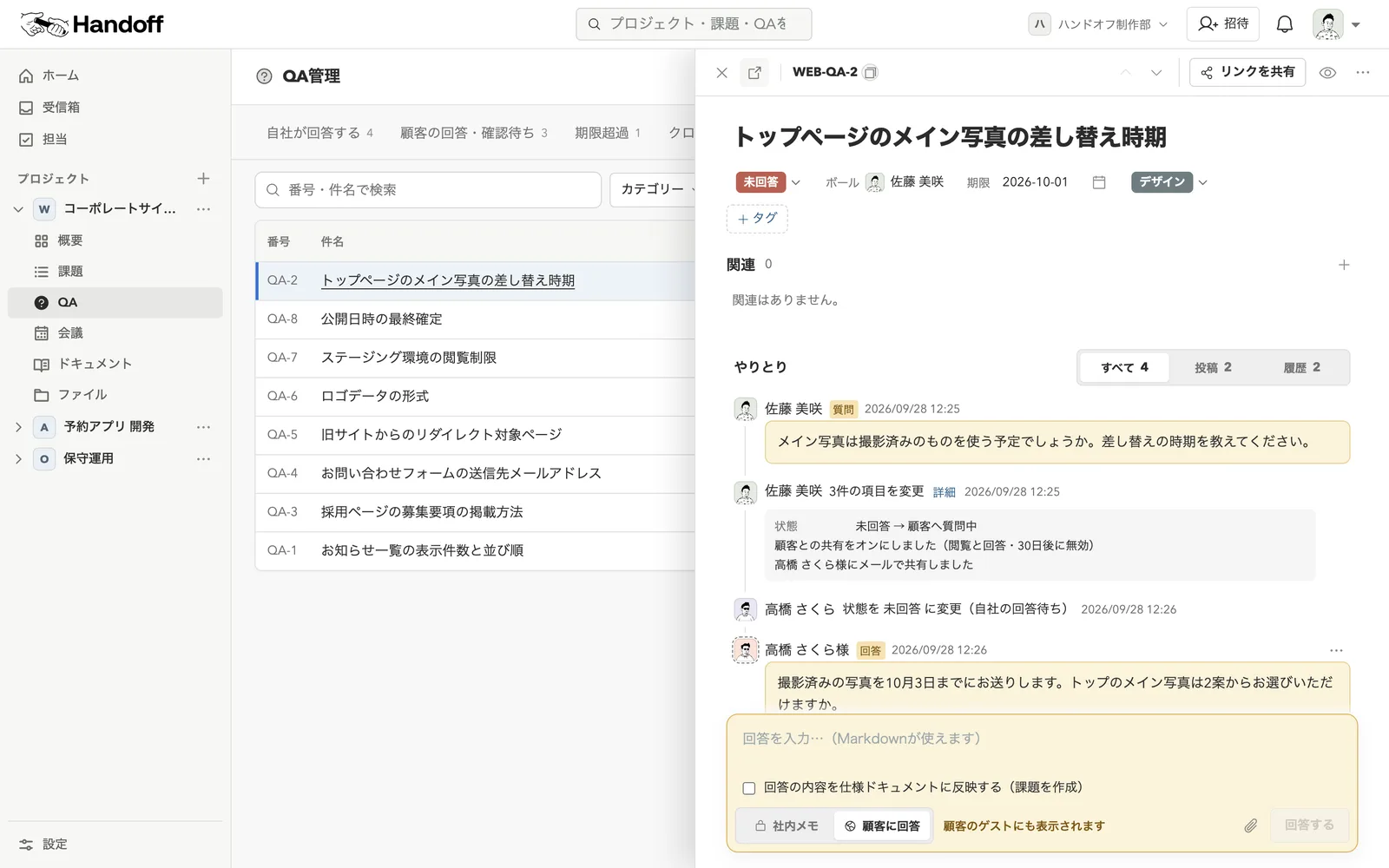Collapse the コーポレートサイト project tree

18,209
